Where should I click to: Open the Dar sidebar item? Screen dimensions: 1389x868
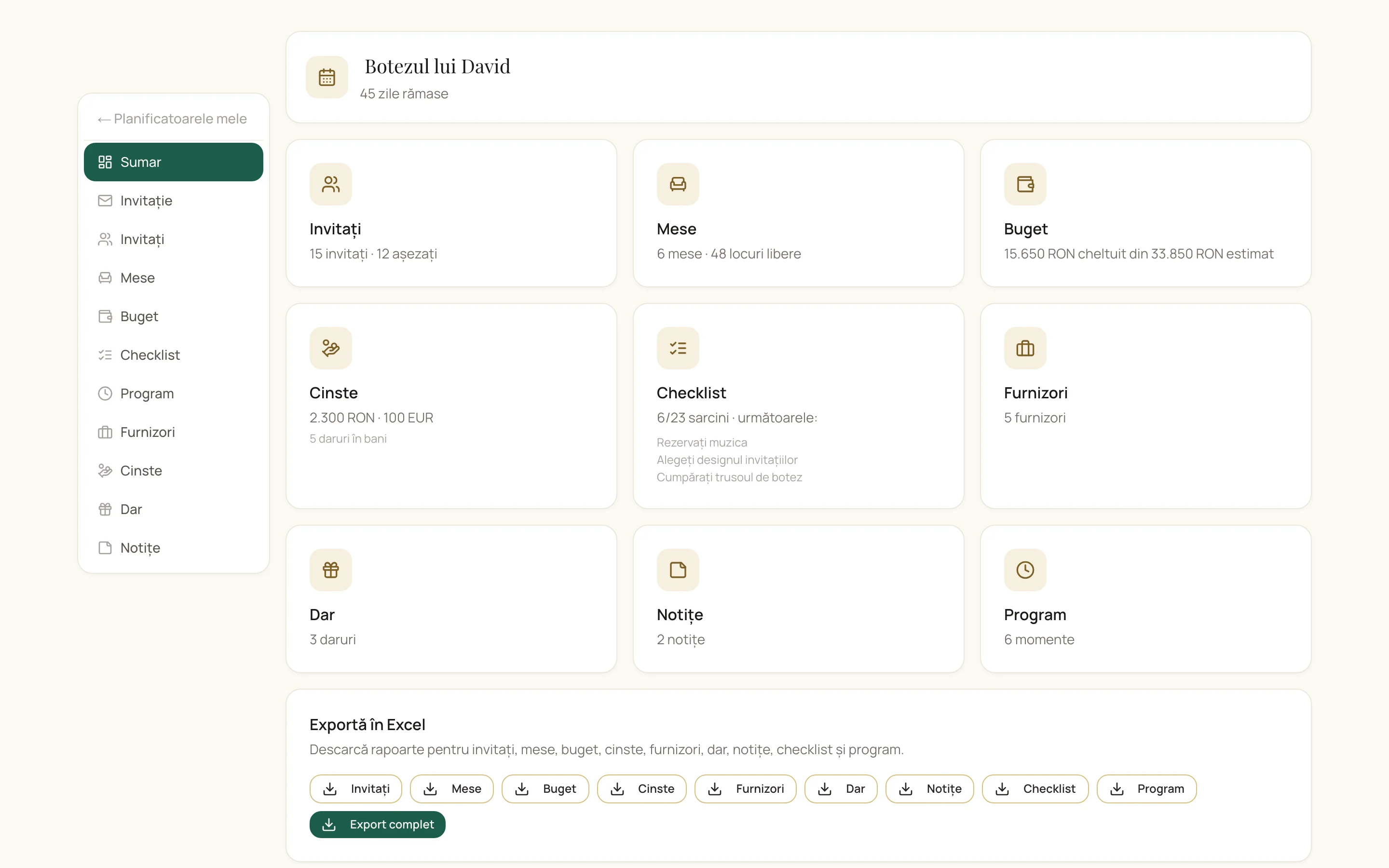173,509
